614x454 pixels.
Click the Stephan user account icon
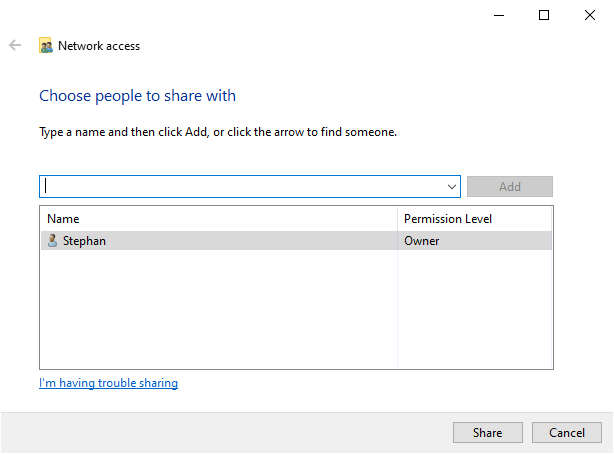tap(52, 240)
